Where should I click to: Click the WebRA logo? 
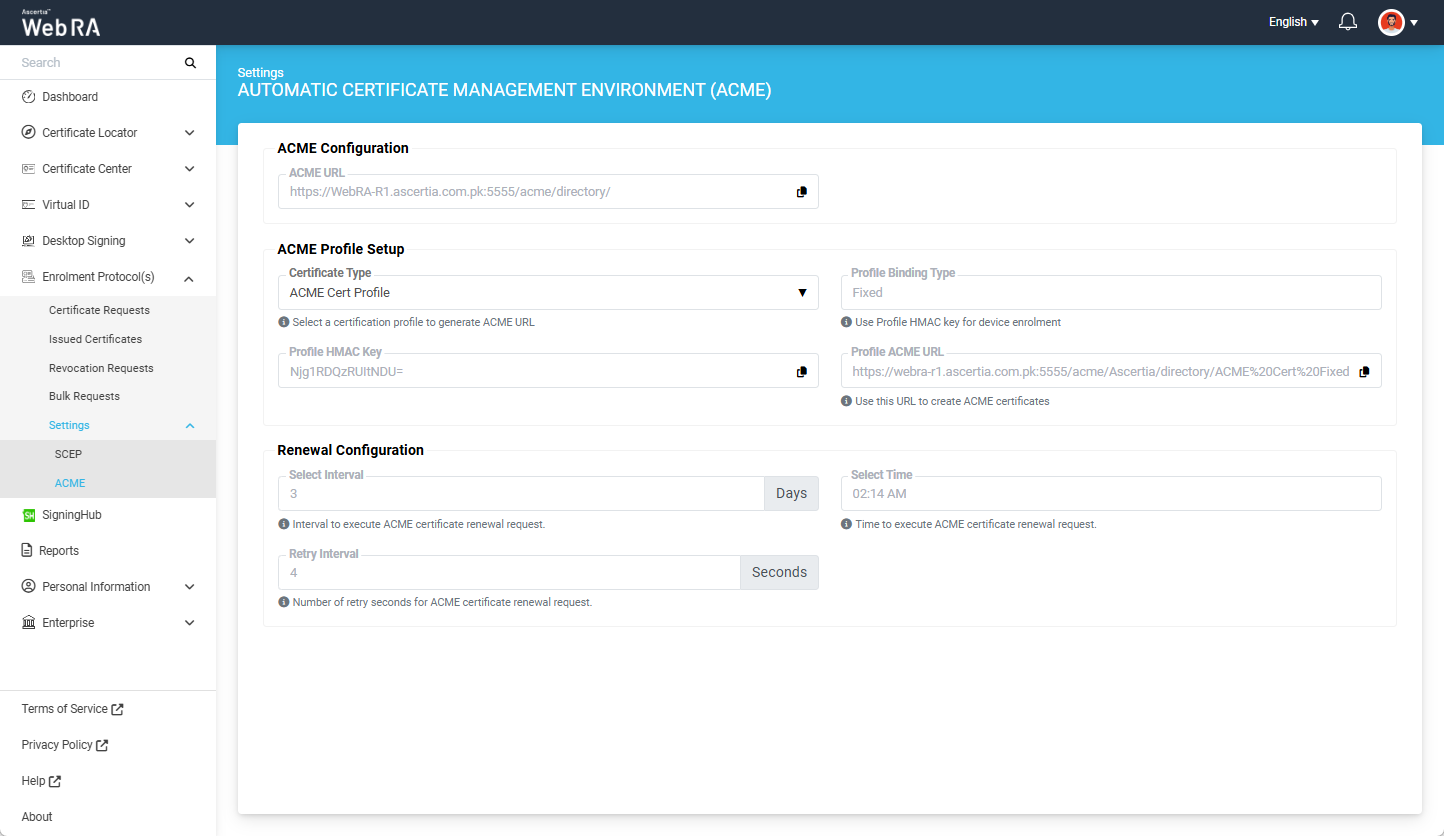point(61,24)
